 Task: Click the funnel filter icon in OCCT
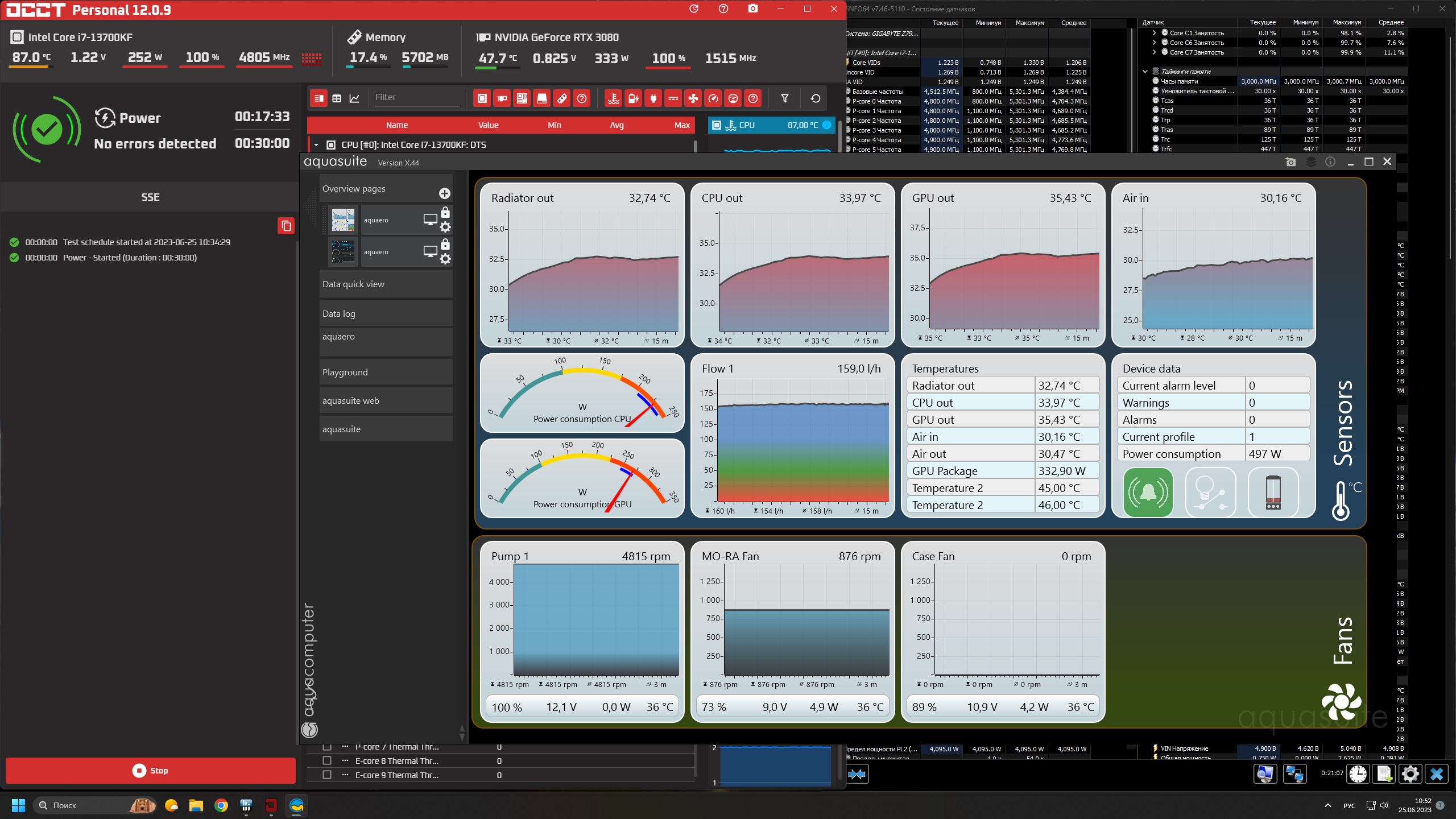pyautogui.click(x=784, y=98)
